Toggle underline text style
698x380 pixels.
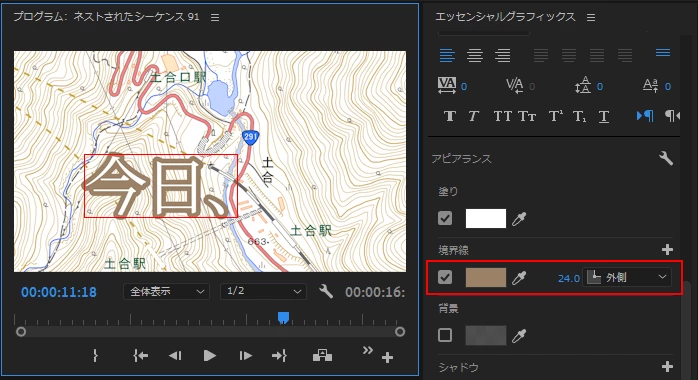(604, 117)
